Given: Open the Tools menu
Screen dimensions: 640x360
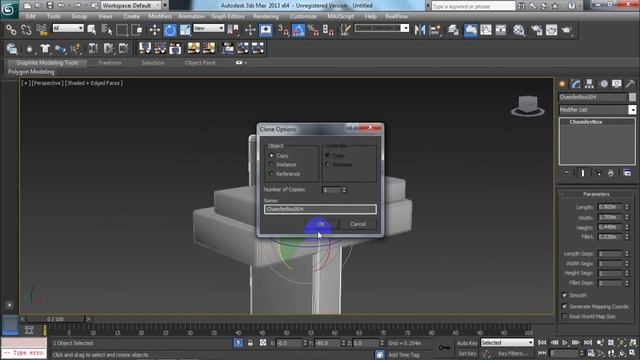Looking at the screenshot, I should point(53,16).
